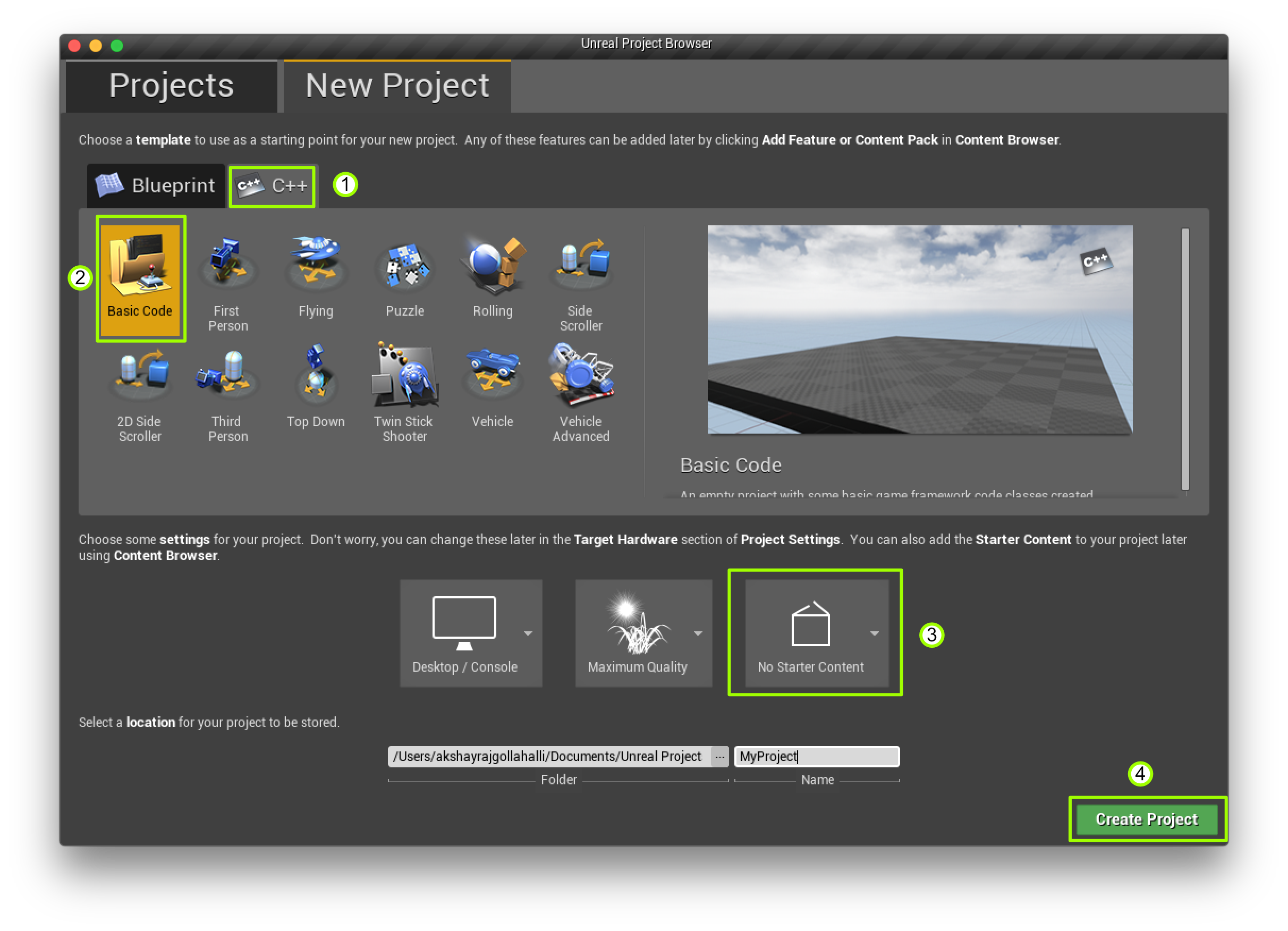Open the Desktop / Console hardware dropdown

pos(470,633)
